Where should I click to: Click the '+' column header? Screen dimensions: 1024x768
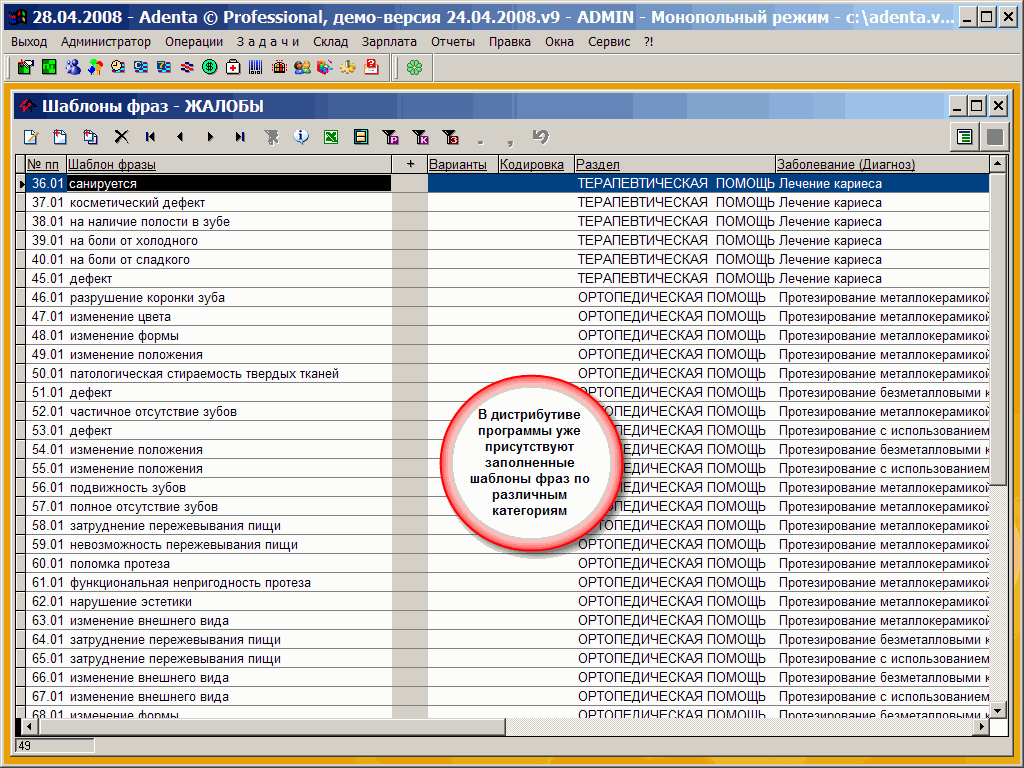pos(410,164)
